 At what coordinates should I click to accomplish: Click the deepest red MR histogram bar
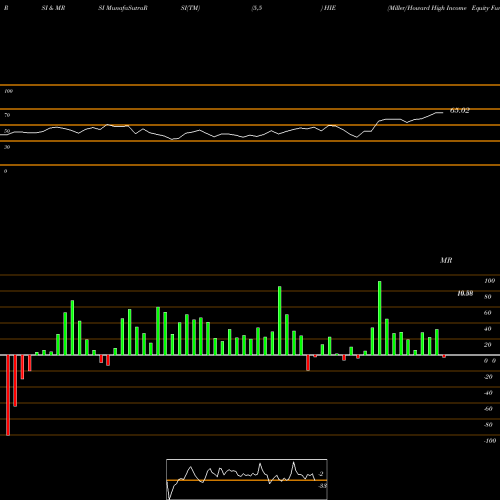(8, 395)
